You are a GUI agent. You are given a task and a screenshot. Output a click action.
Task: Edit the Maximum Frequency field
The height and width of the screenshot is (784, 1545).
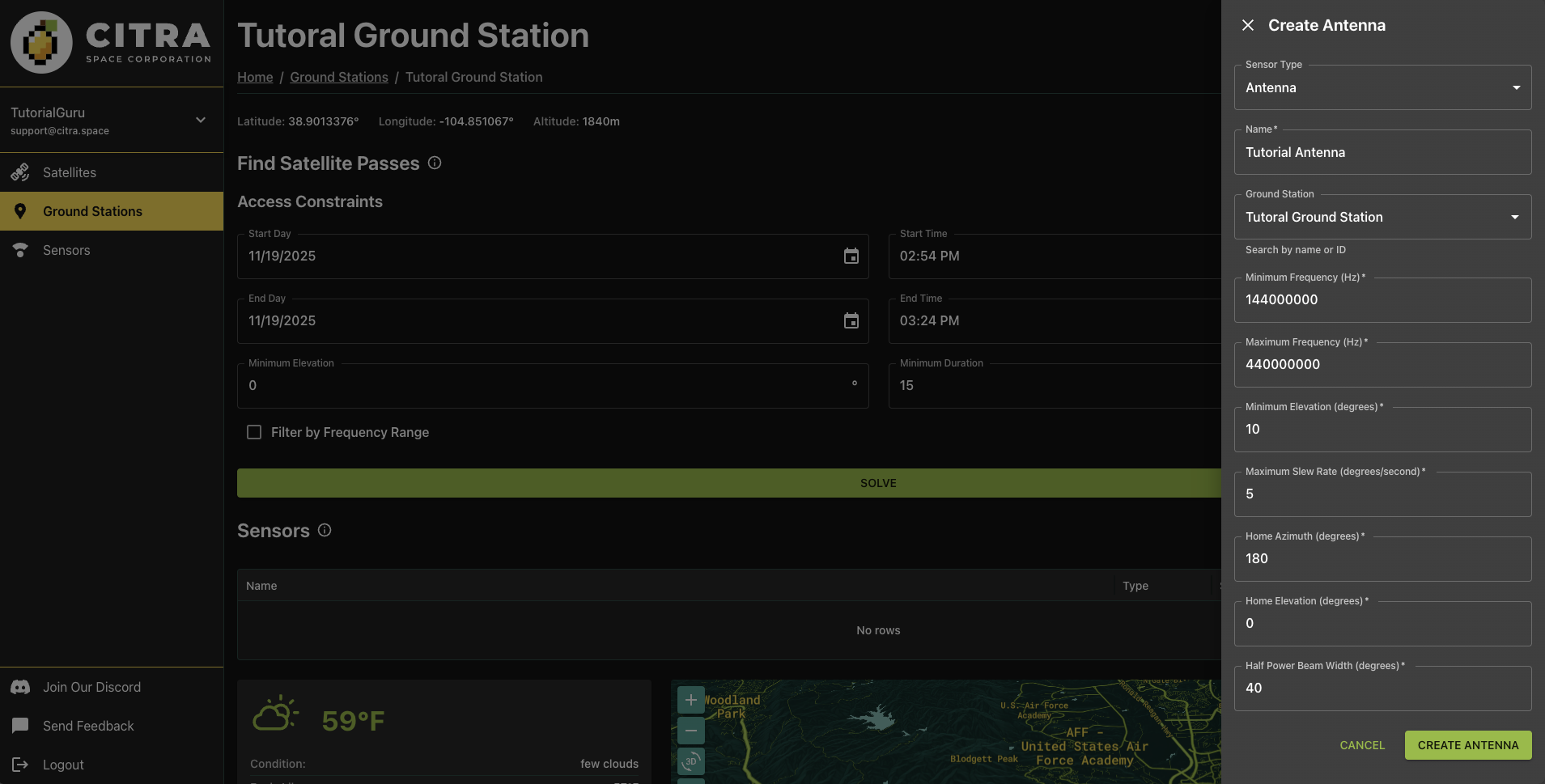coord(1382,365)
